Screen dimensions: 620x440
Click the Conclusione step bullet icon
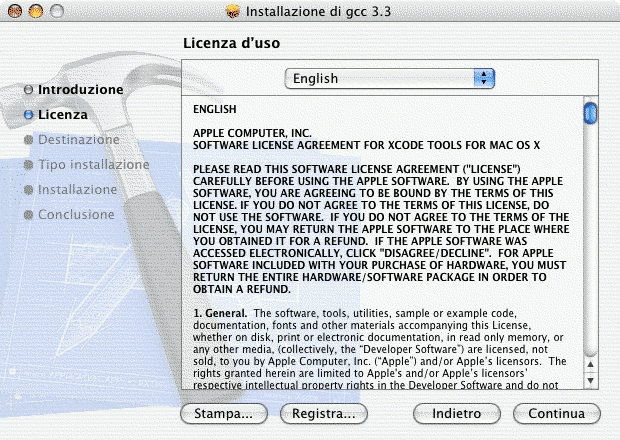point(28,215)
